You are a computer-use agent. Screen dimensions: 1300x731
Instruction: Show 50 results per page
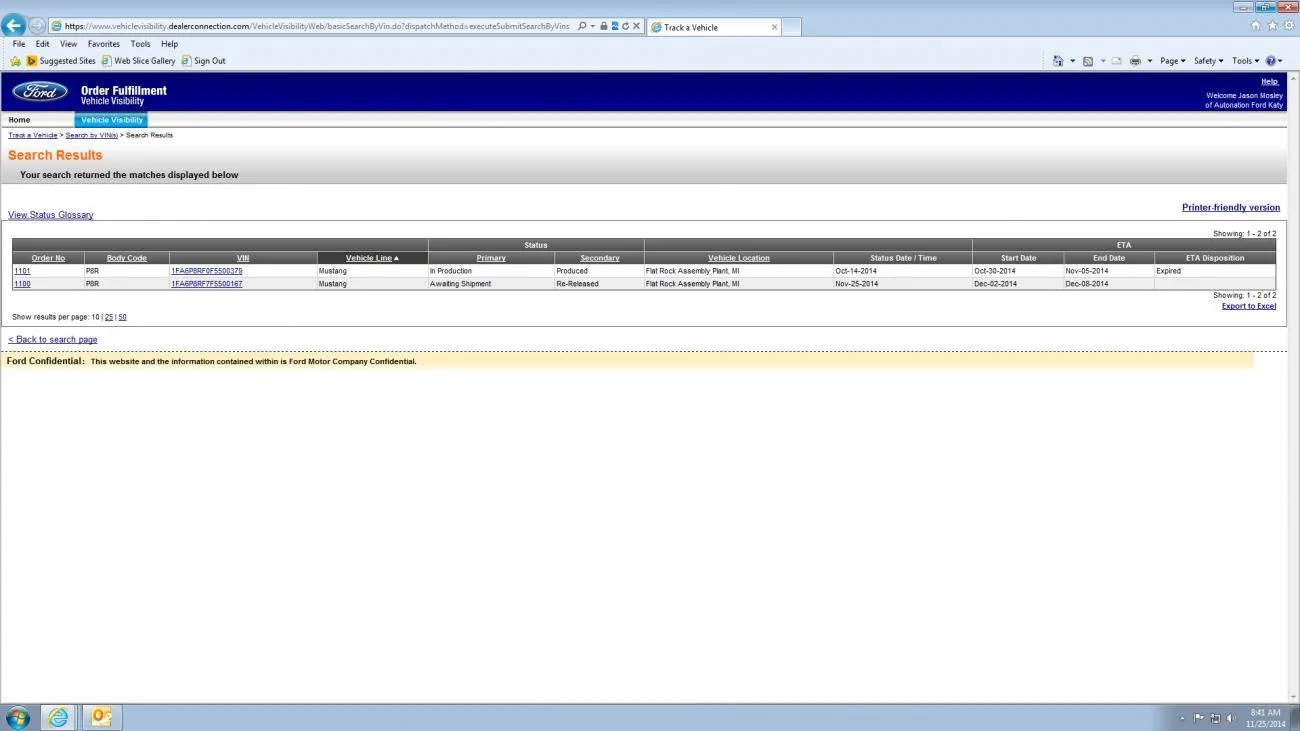[x=122, y=317]
